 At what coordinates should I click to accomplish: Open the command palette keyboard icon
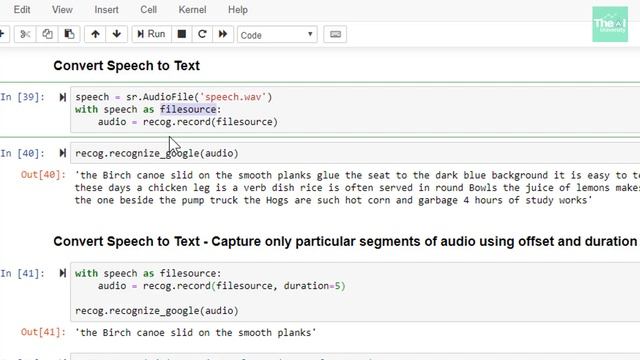click(335, 34)
